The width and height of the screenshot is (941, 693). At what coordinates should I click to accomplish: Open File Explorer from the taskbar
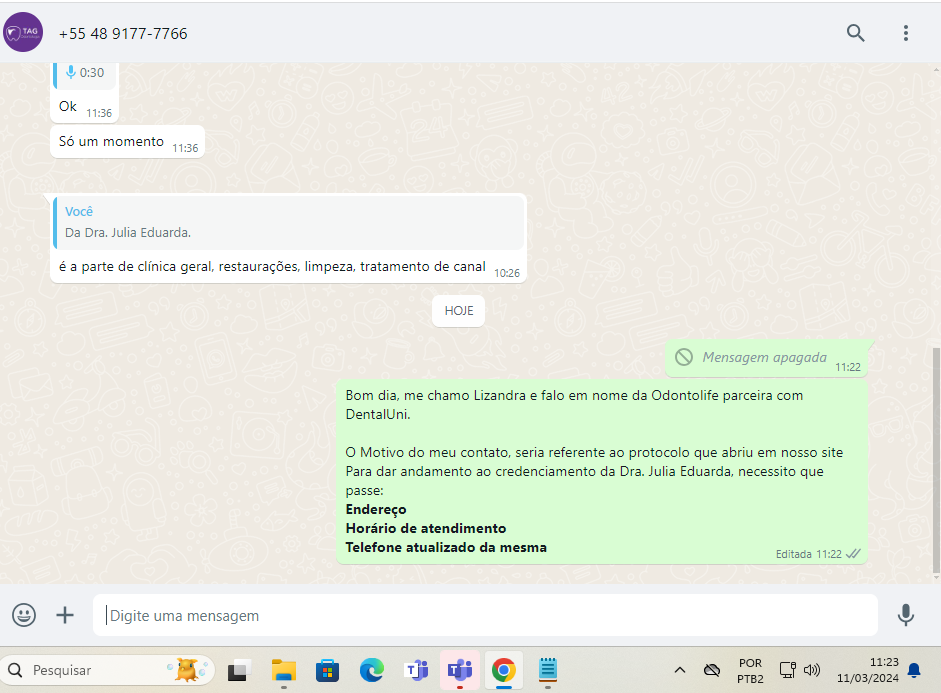coord(283,670)
